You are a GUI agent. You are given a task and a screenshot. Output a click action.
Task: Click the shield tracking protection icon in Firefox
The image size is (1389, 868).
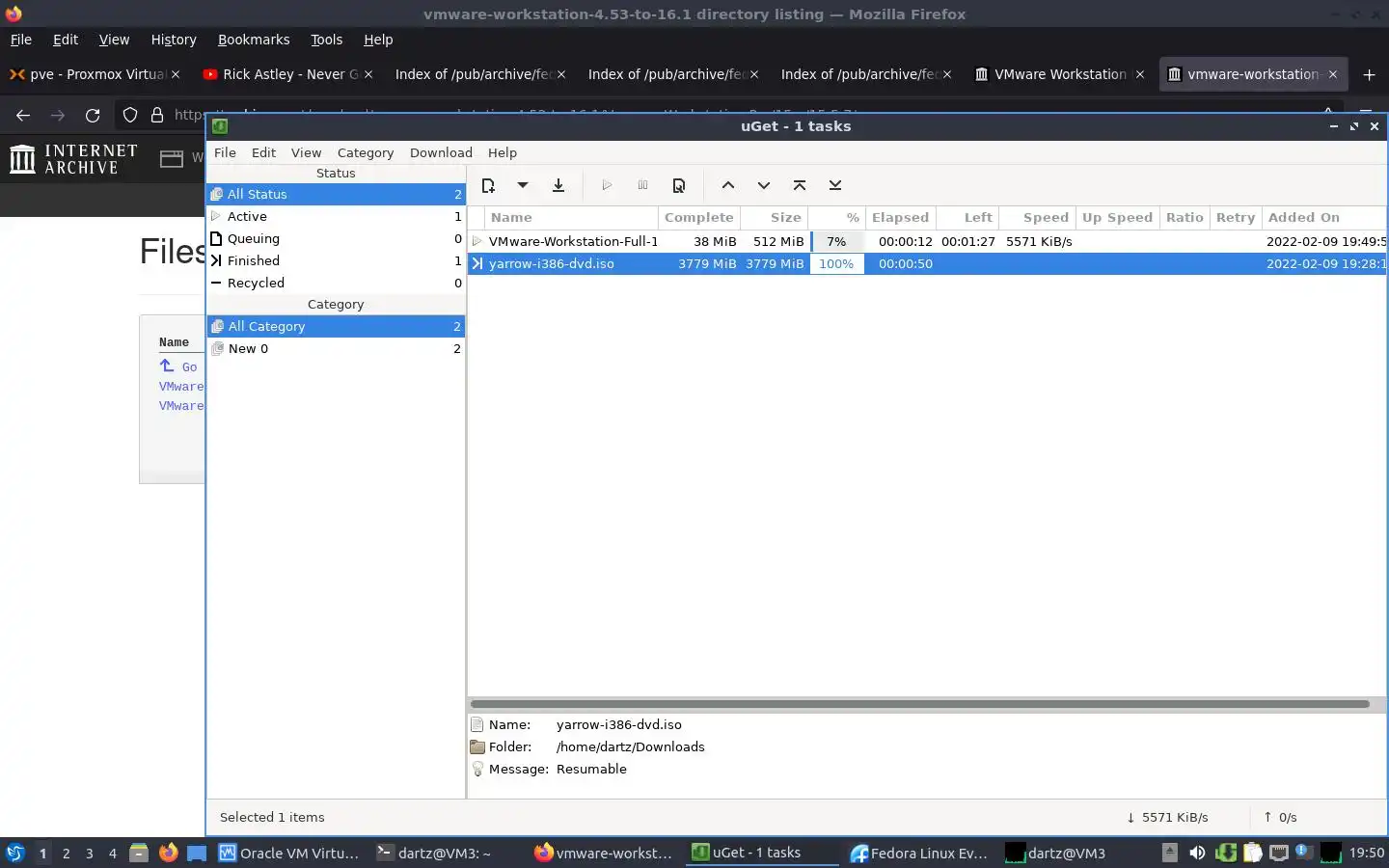click(130, 115)
